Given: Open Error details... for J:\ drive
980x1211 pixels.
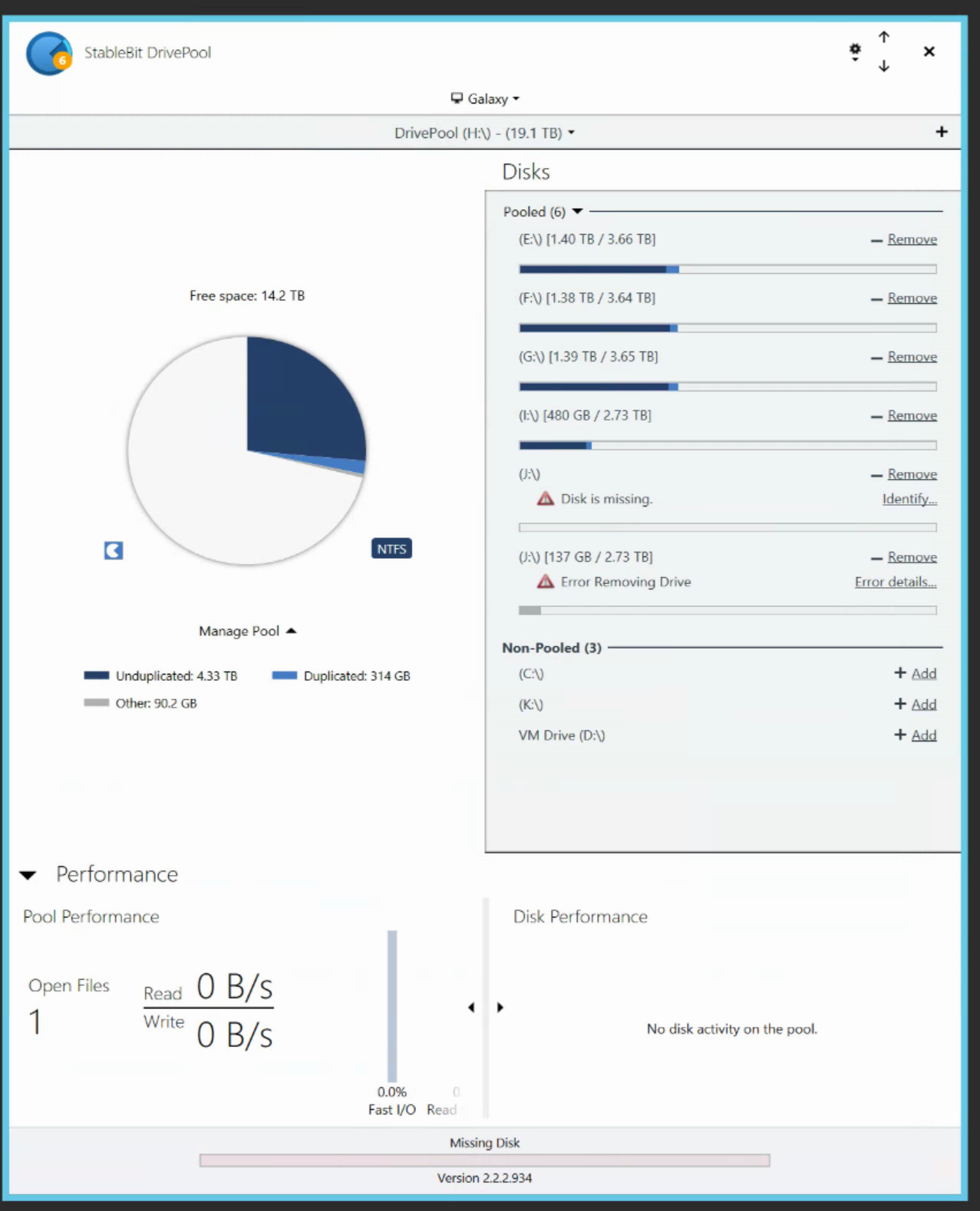Looking at the screenshot, I should pyautogui.click(x=896, y=582).
